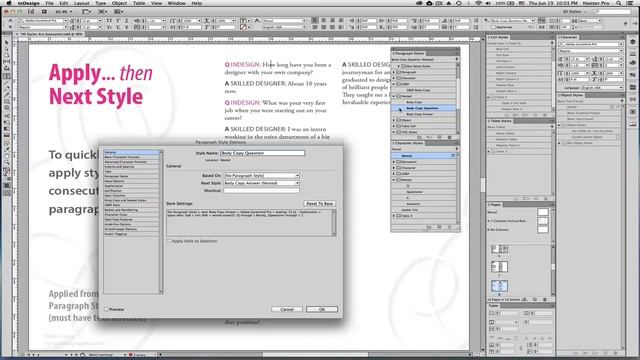Image resolution: width=640 pixels, height=360 pixels.
Task: Select Character Color category
Action: pyautogui.click(x=131, y=215)
